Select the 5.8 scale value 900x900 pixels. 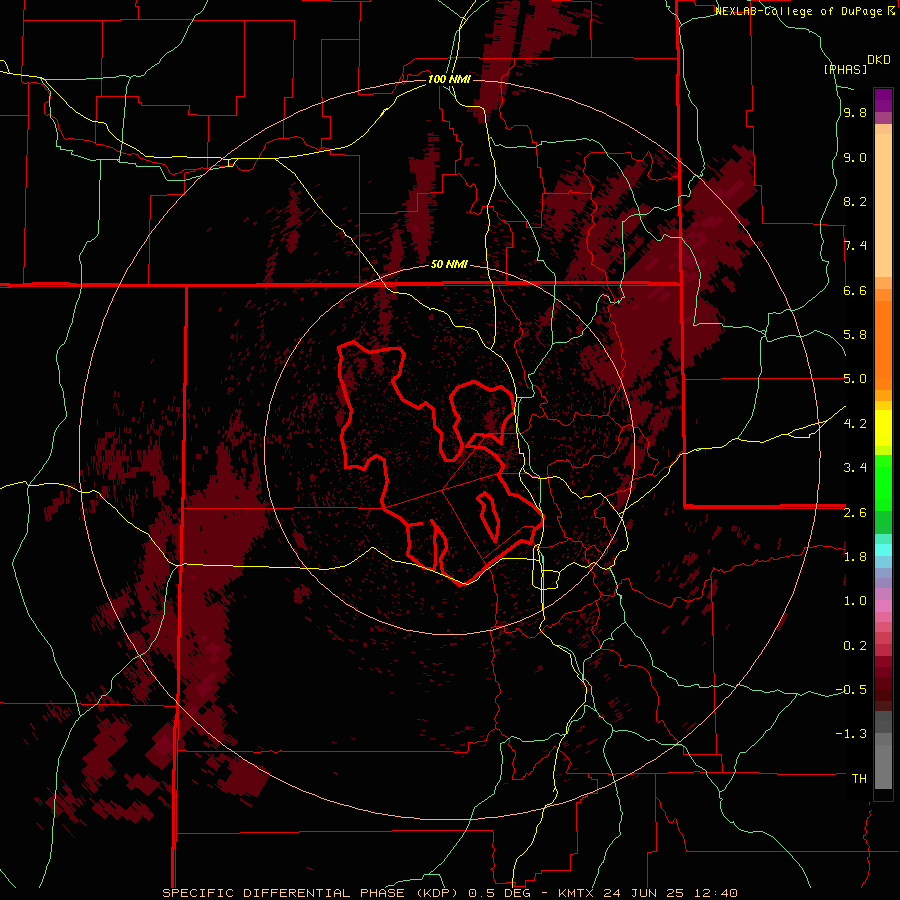click(x=855, y=335)
